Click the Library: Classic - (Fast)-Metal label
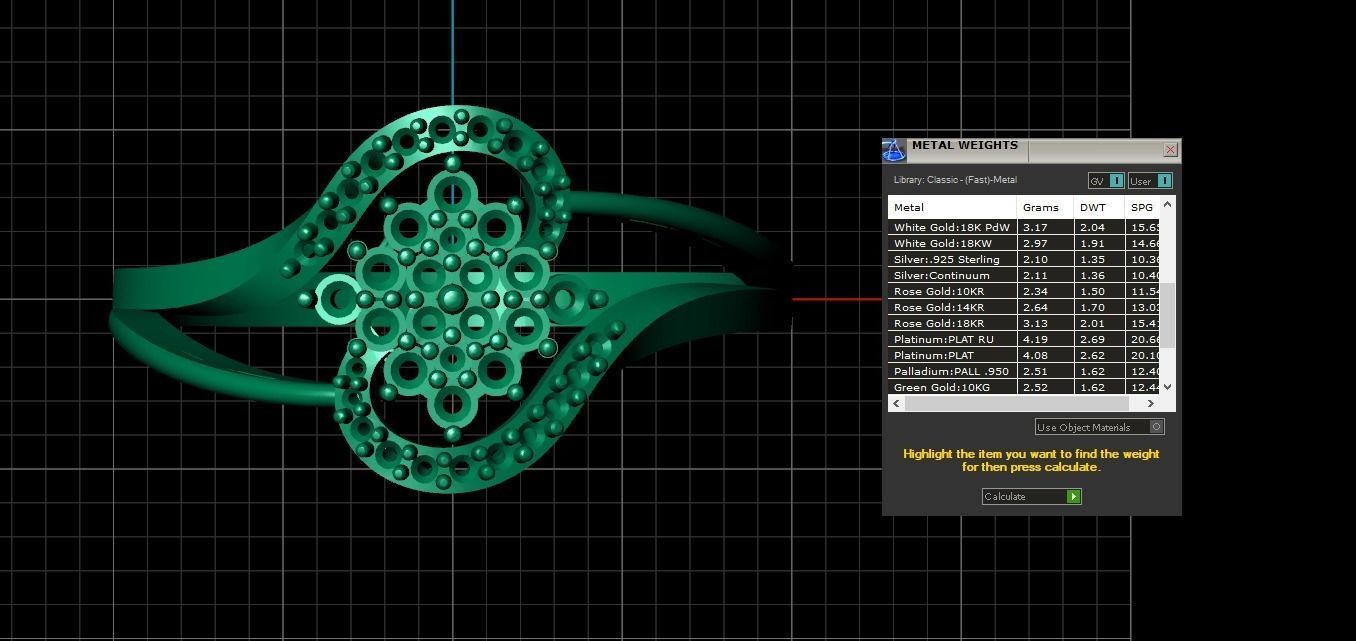The width and height of the screenshot is (1356, 641). tap(955, 180)
